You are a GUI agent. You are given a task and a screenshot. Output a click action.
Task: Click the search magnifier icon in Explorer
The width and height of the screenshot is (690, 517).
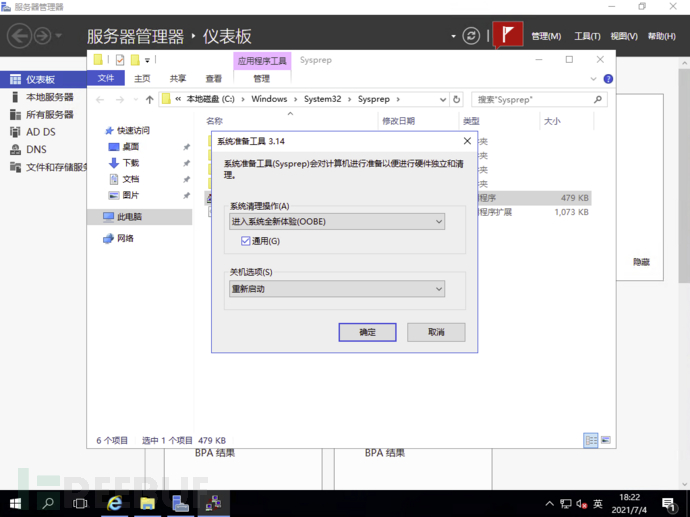[598, 100]
